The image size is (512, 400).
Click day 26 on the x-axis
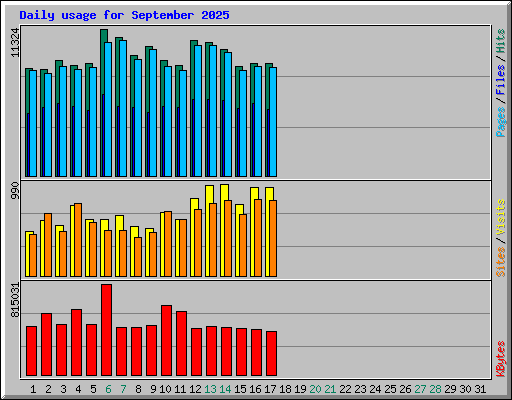point(405,389)
